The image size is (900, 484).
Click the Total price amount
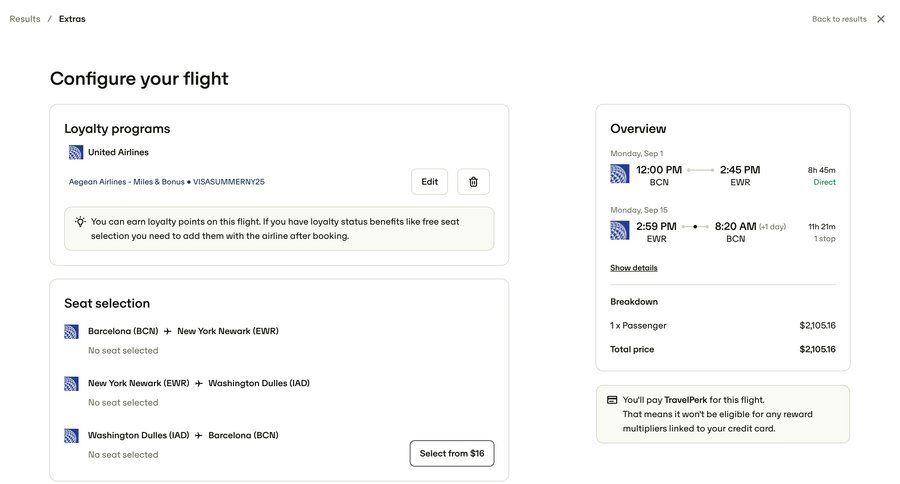pos(817,349)
